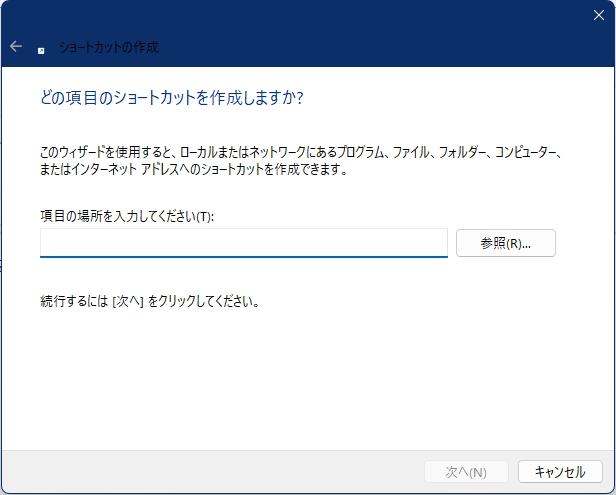Click the 次へ(N) button
The height and width of the screenshot is (495, 616).
point(466,472)
